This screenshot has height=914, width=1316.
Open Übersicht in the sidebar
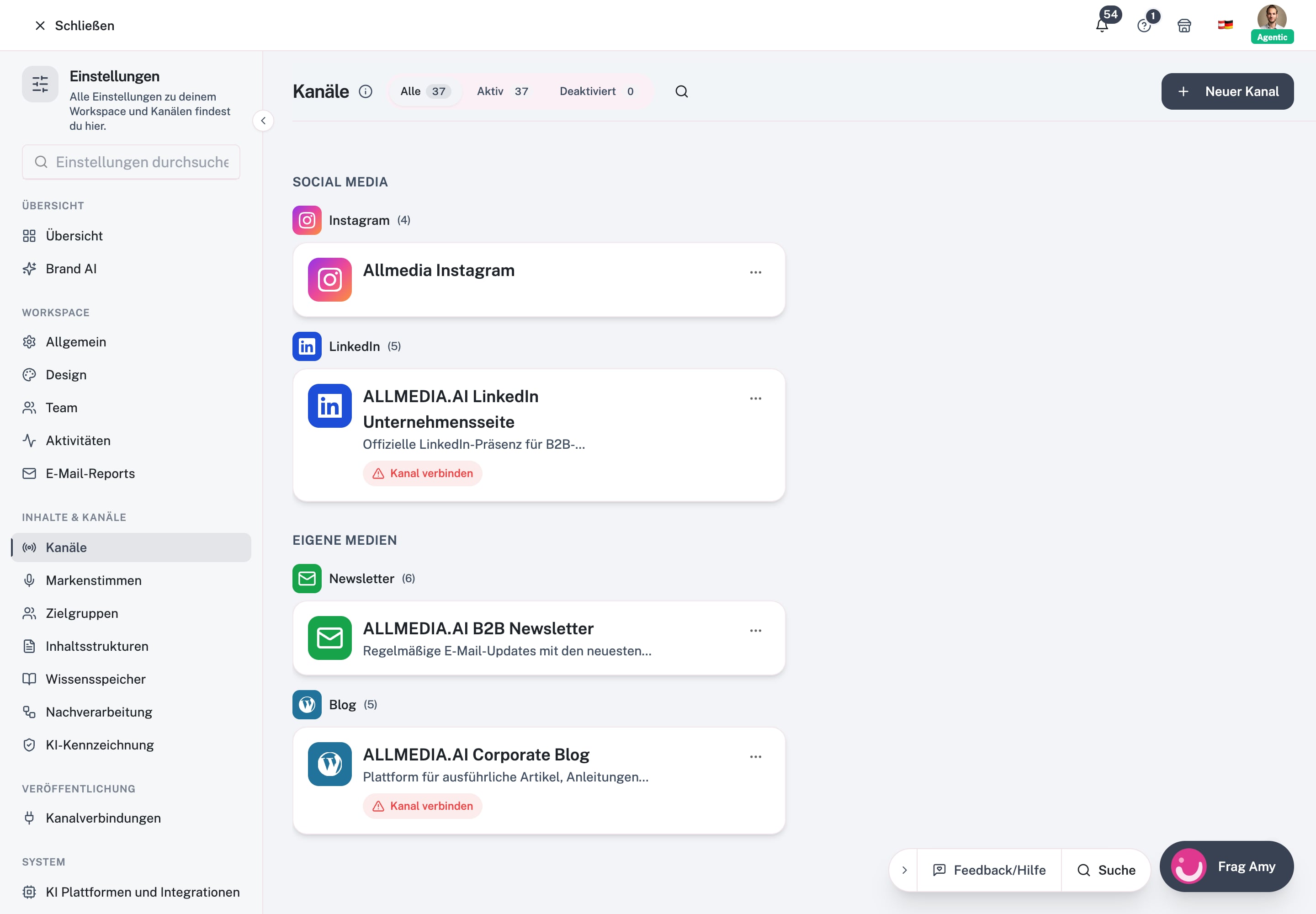pyautogui.click(x=131, y=236)
